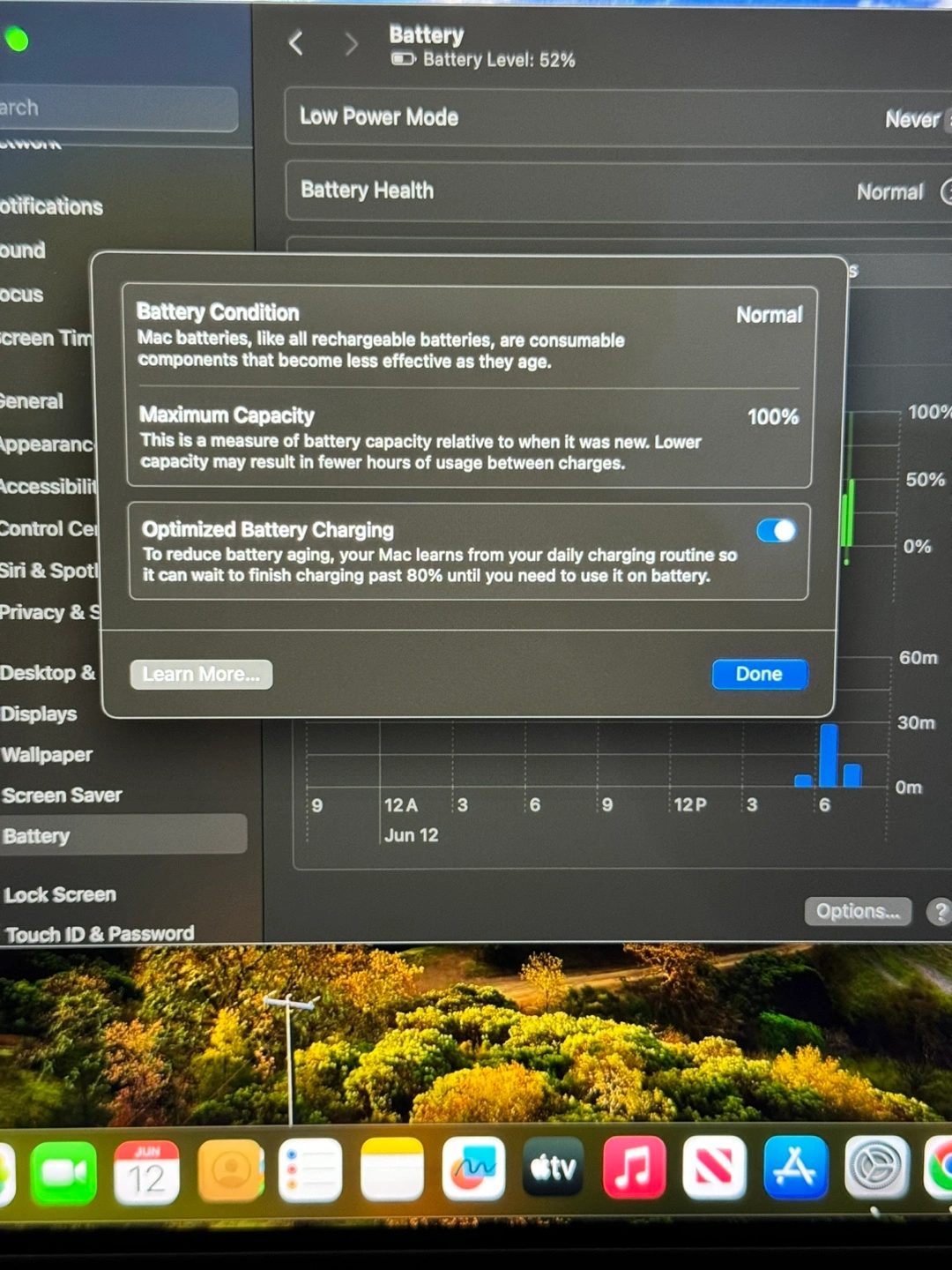This screenshot has height=1270, width=952.
Task: Open FaceTime from the dock
Action: click(x=63, y=1172)
